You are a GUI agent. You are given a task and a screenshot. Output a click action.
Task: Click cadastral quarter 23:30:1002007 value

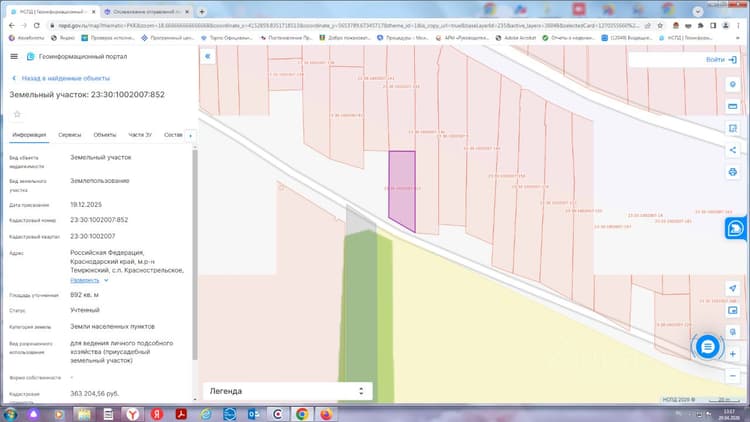(92, 236)
